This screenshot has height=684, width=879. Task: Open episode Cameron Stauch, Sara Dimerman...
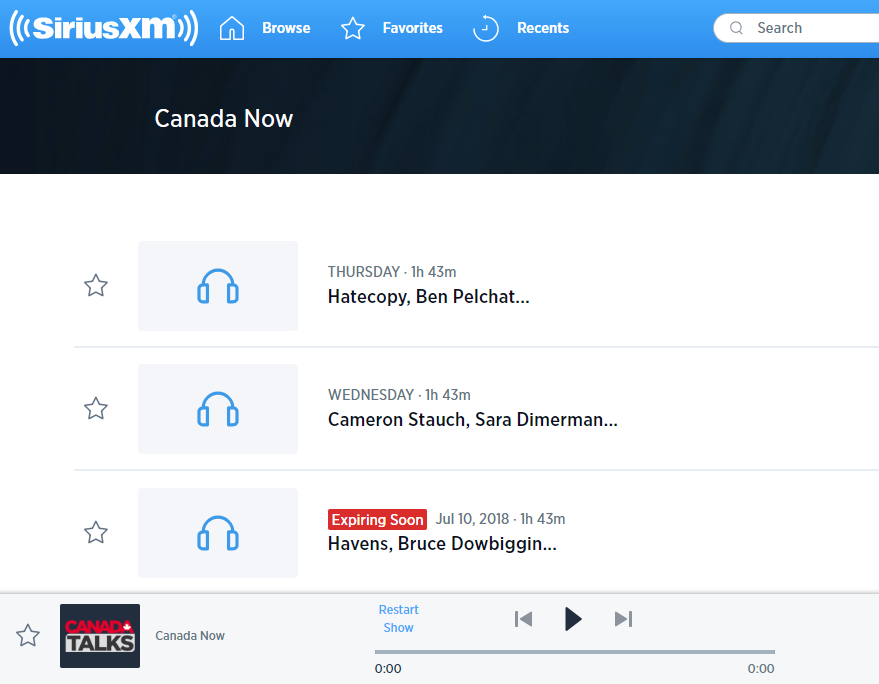(x=473, y=419)
